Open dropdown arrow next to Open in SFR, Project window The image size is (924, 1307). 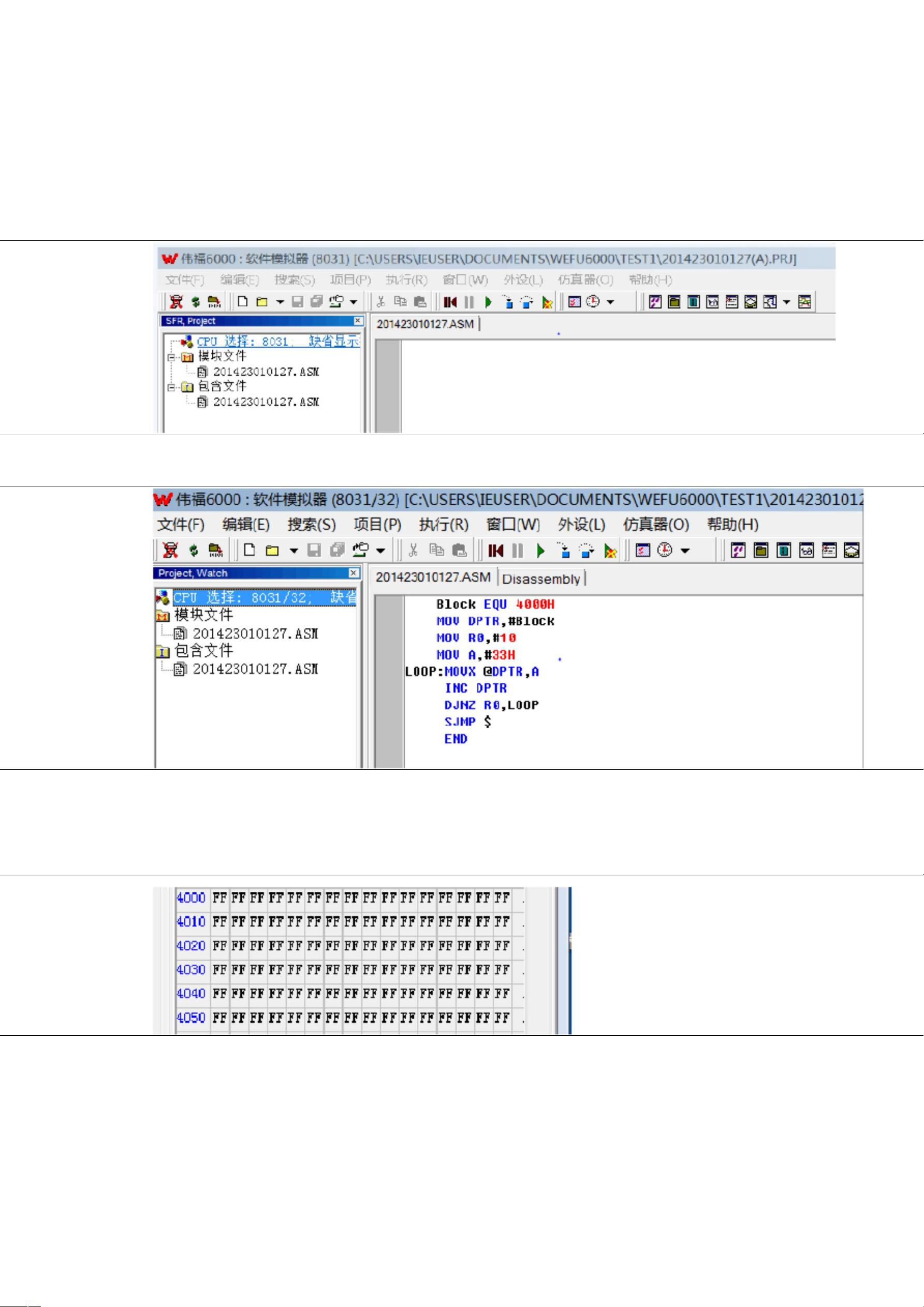pos(280,302)
